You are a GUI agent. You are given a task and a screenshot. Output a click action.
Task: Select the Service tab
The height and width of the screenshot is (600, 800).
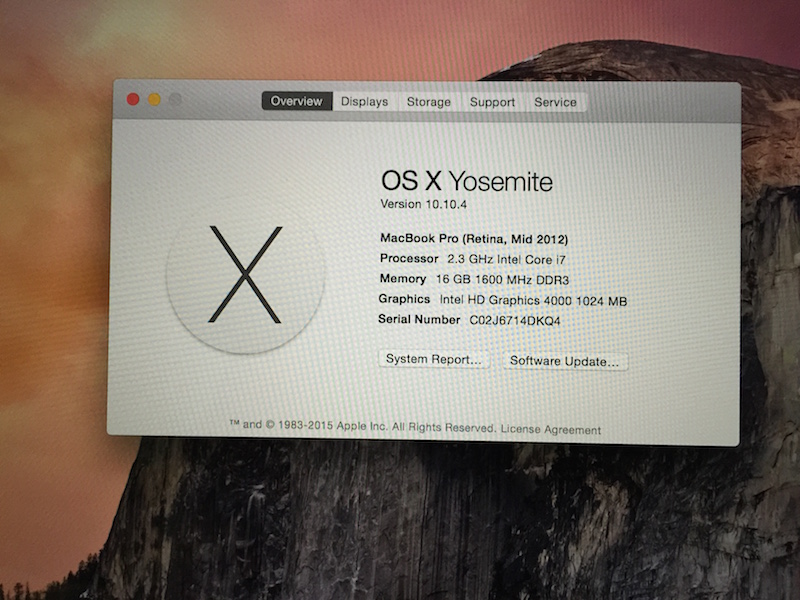click(555, 102)
